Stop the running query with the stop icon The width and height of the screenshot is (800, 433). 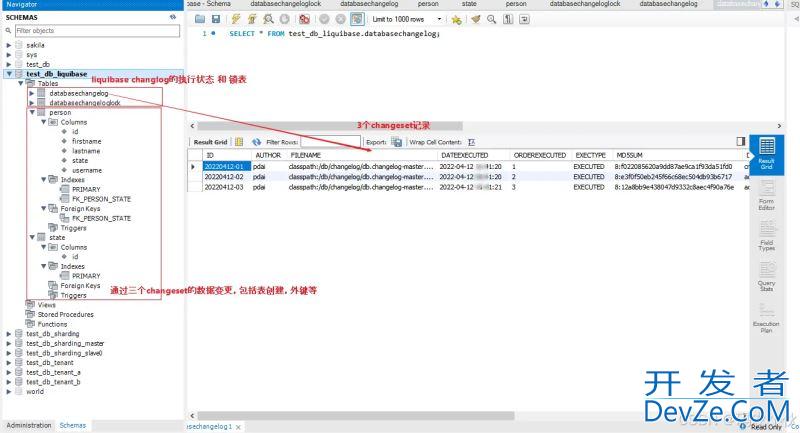(284, 19)
